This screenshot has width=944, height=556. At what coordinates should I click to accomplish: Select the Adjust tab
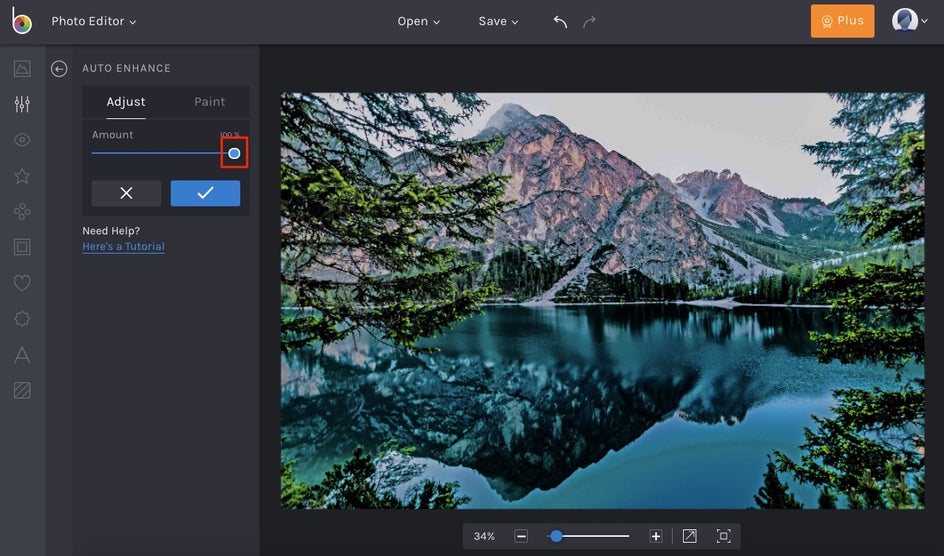click(126, 102)
